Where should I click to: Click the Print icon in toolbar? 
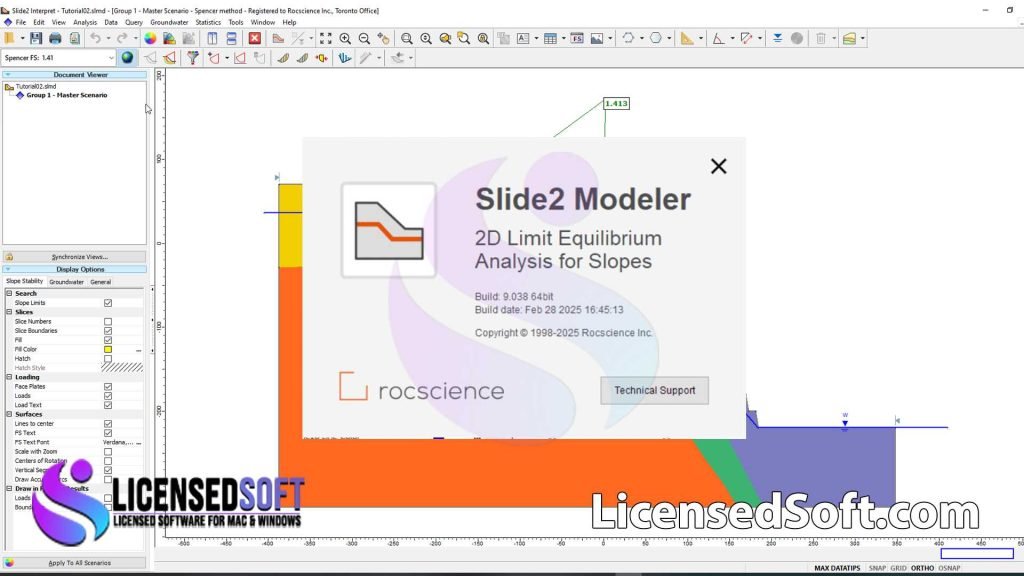(x=56, y=39)
